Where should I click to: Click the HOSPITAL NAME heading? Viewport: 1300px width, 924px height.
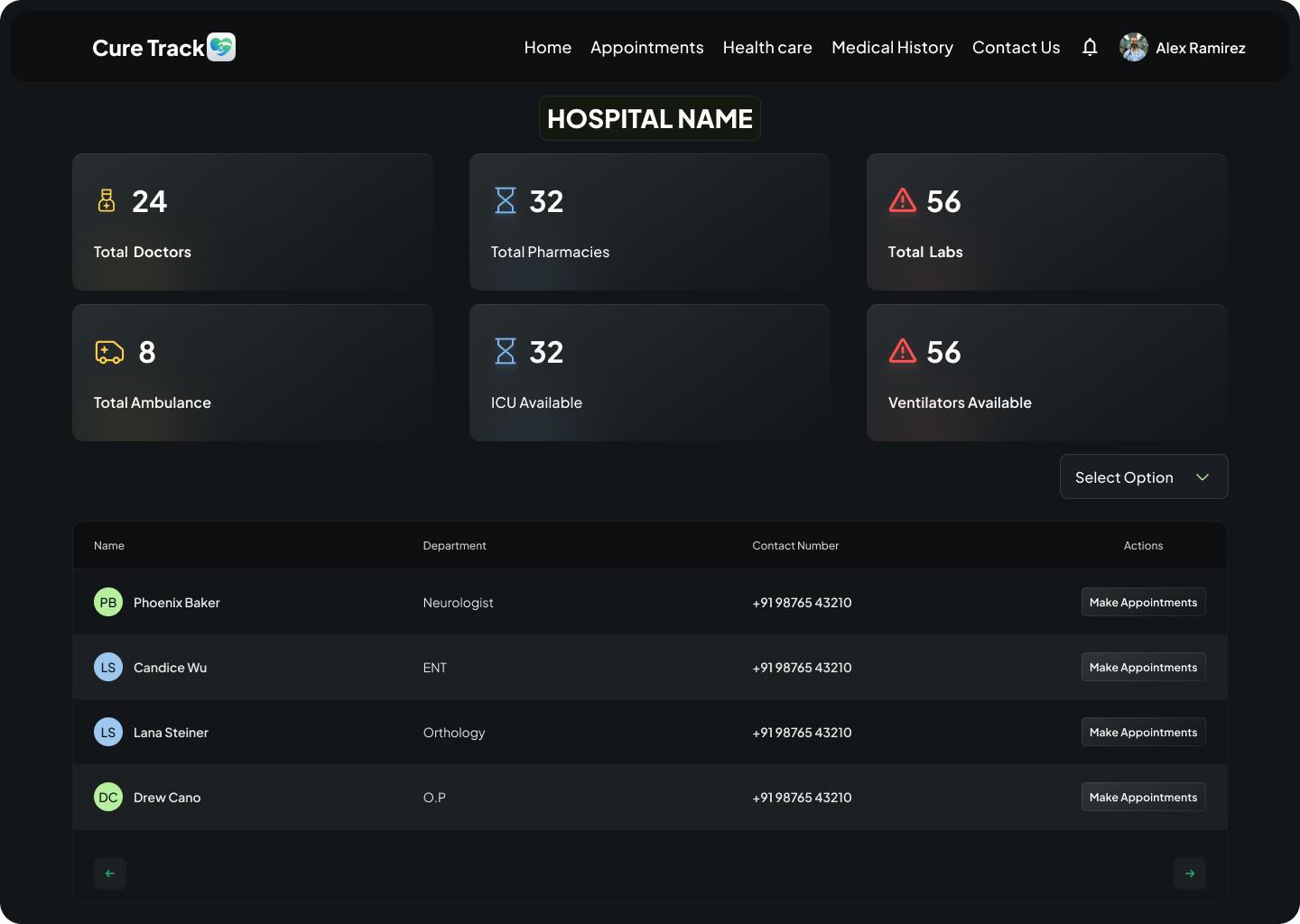(x=650, y=118)
